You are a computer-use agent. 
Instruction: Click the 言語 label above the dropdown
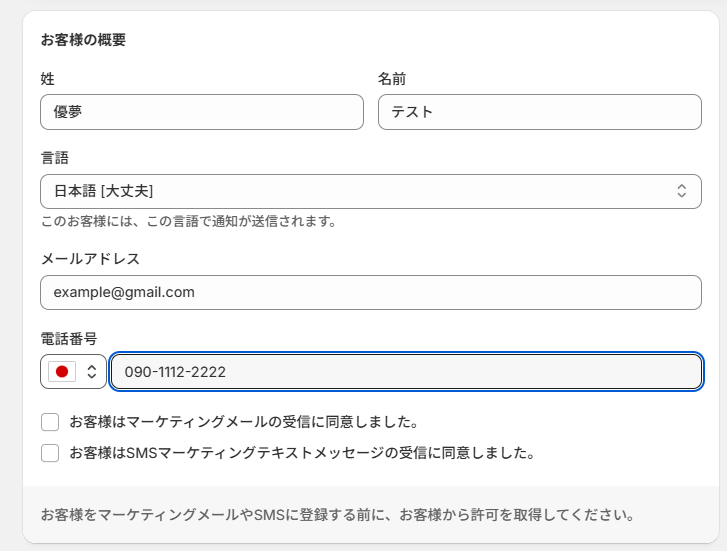[x=54, y=158]
